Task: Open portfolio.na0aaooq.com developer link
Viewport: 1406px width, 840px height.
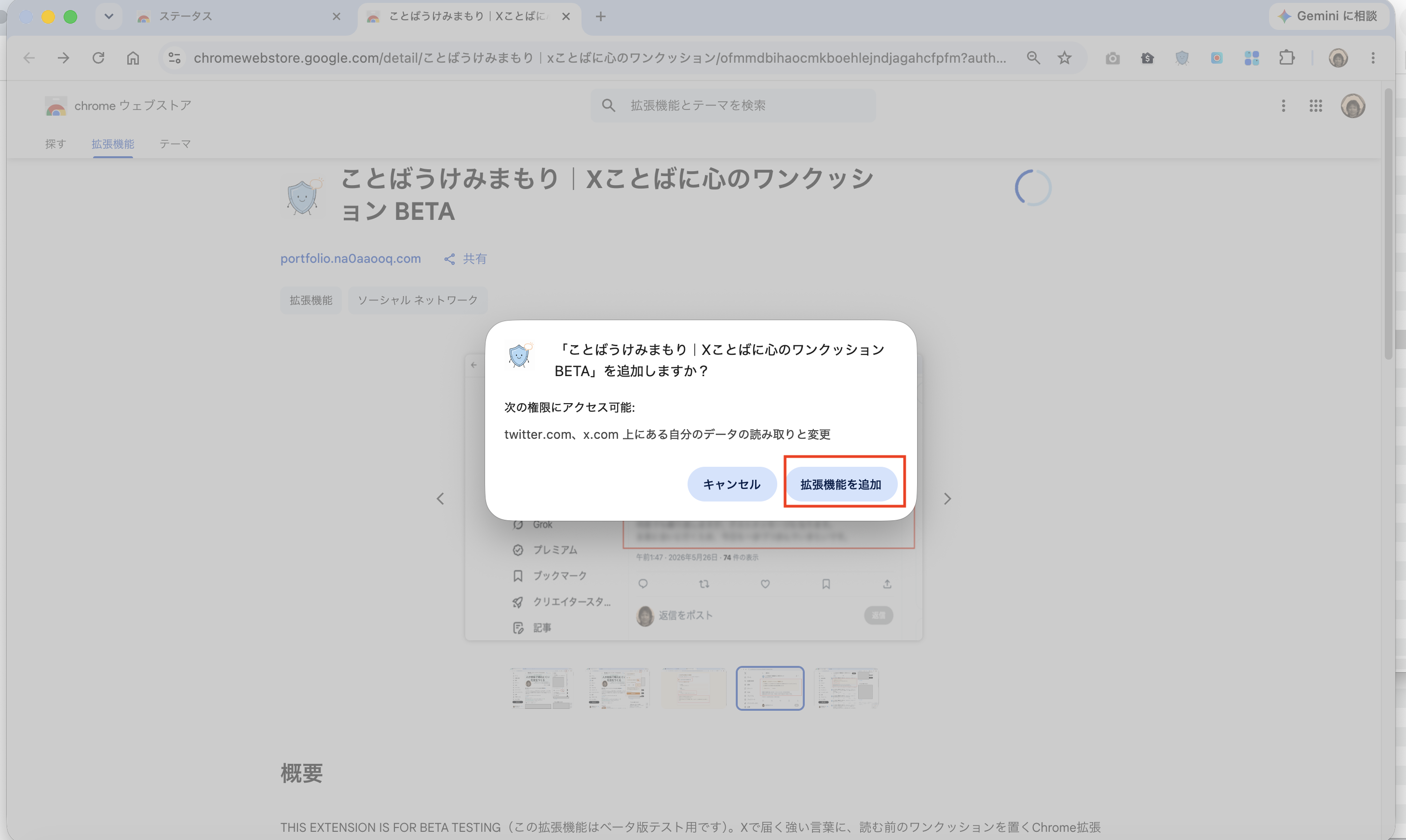Action: coord(351,258)
